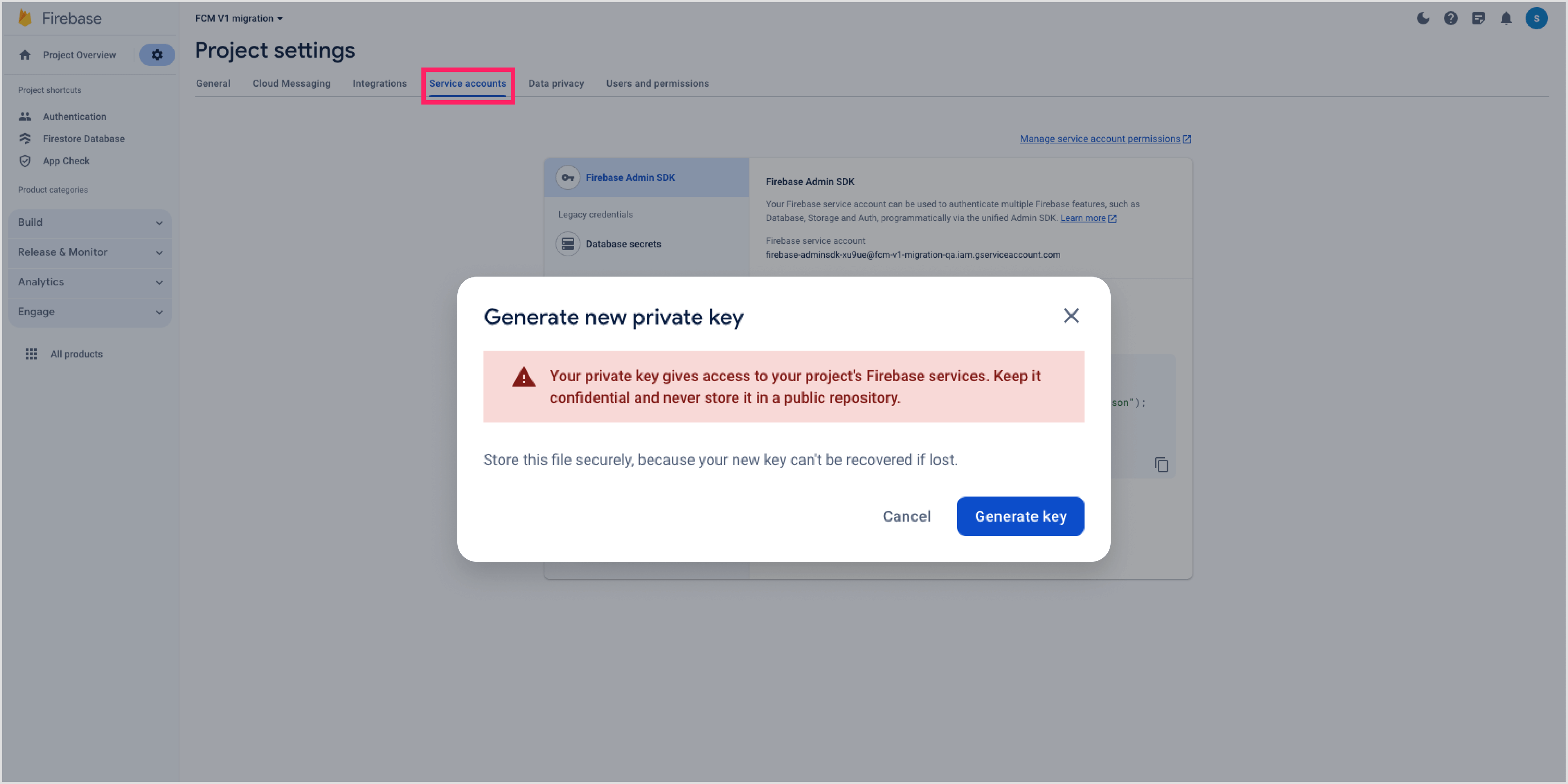Expand the Build category
The width and height of the screenshot is (1568, 784).
pos(90,223)
